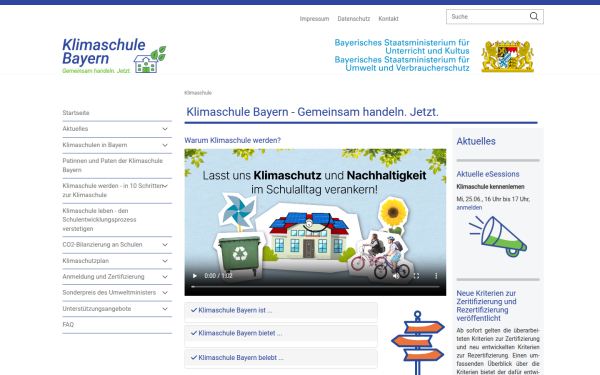
Task: Click the 'anmelden' link for the eSession
Action: [x=469, y=207]
